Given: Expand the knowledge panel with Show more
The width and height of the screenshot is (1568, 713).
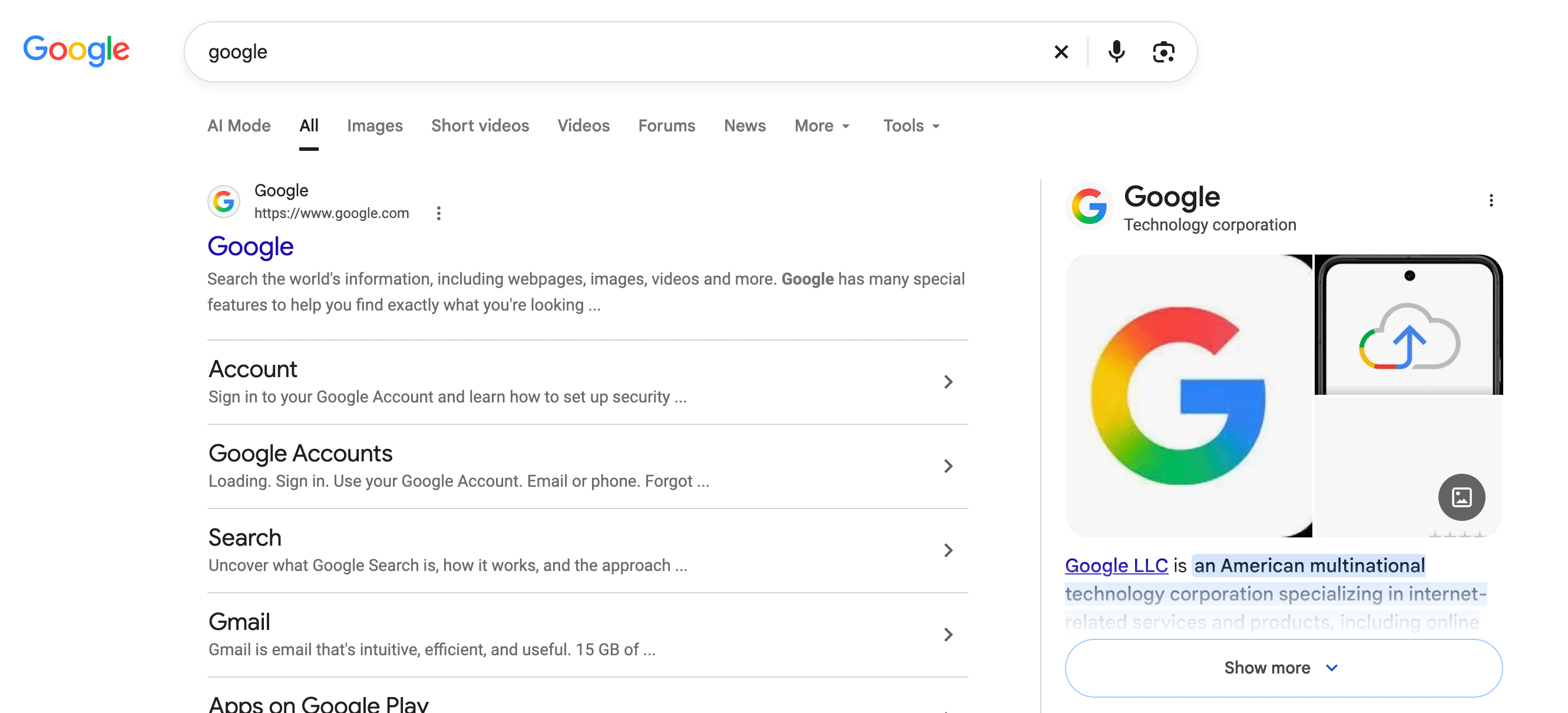Looking at the screenshot, I should point(1283,668).
